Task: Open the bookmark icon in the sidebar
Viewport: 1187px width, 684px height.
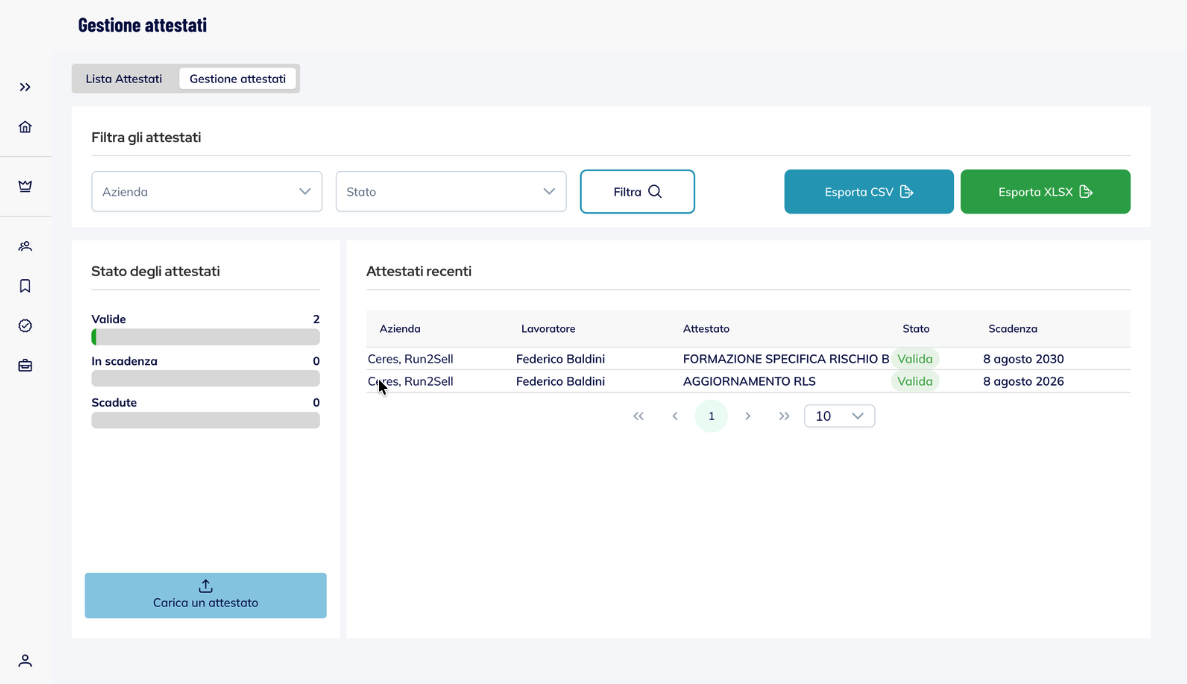Action: point(25,286)
